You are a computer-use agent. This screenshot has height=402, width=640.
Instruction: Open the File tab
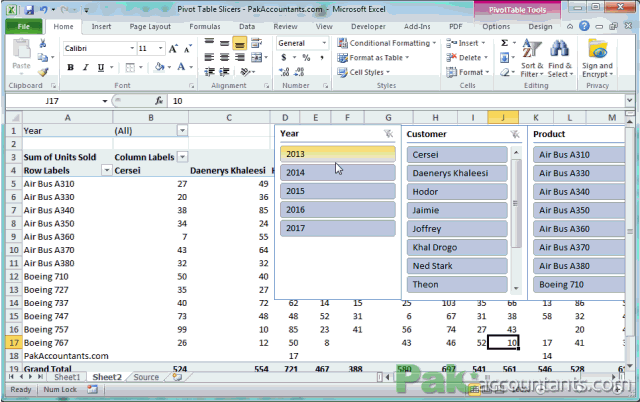pyautogui.click(x=24, y=27)
